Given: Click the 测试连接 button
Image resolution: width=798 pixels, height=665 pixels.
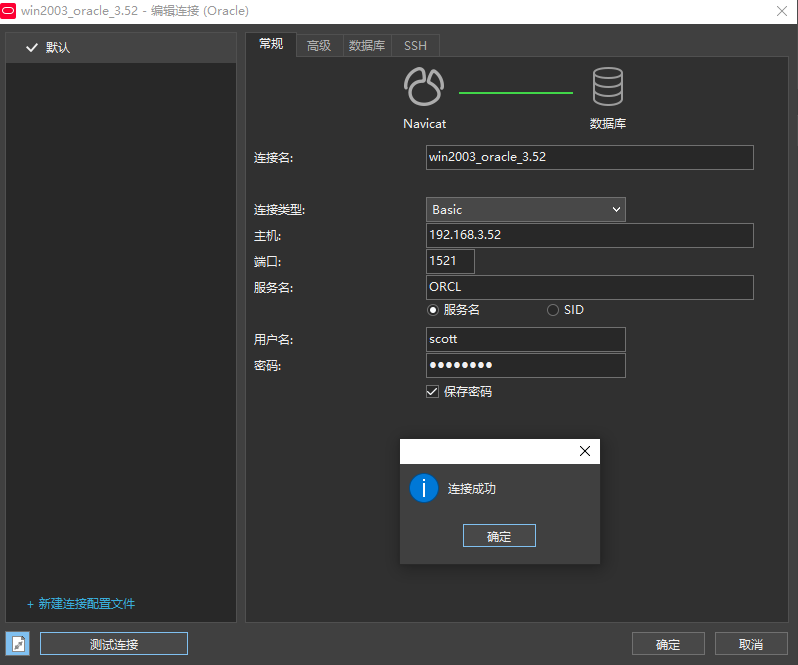Looking at the screenshot, I should point(114,644).
